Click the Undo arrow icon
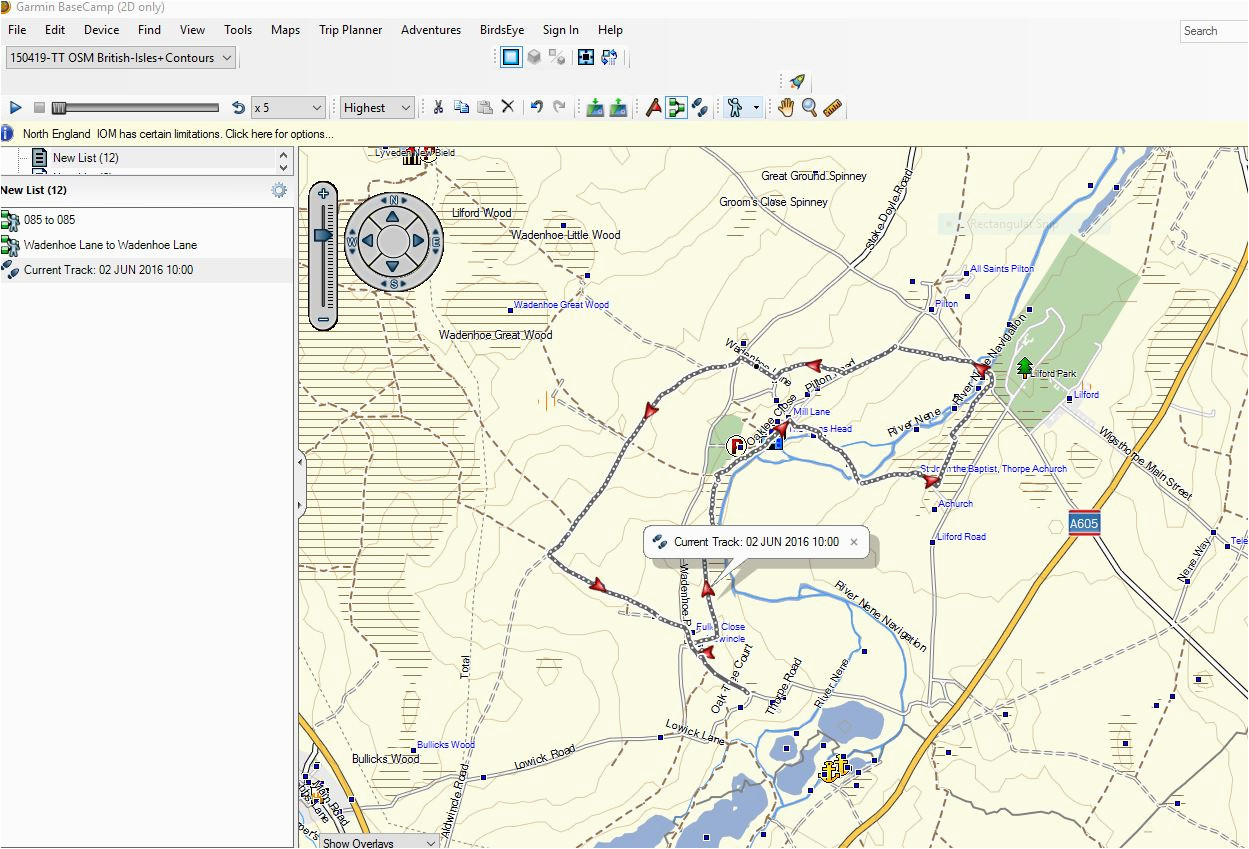 tap(536, 107)
